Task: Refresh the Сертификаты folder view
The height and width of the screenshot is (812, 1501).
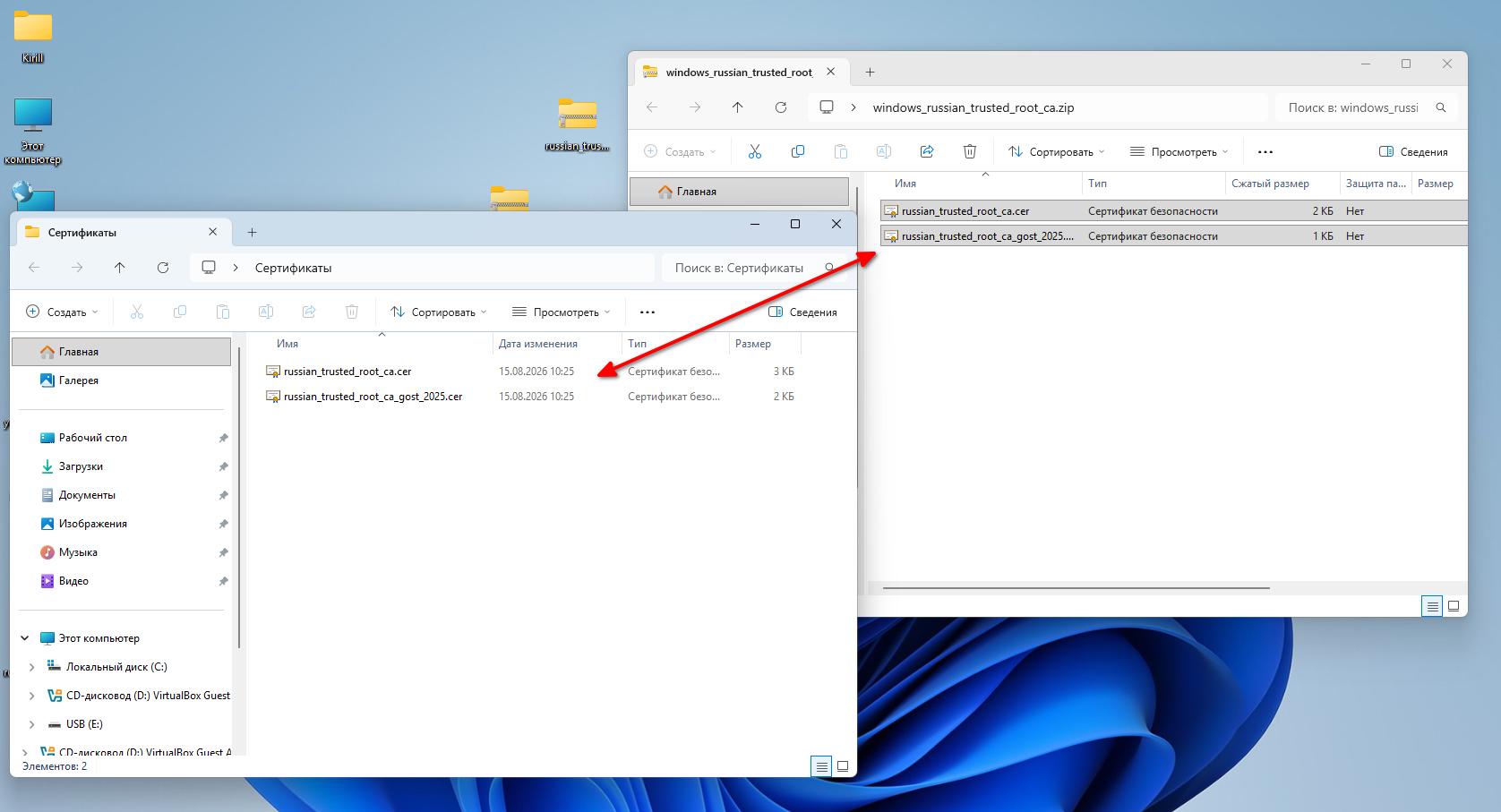Action: (x=163, y=268)
